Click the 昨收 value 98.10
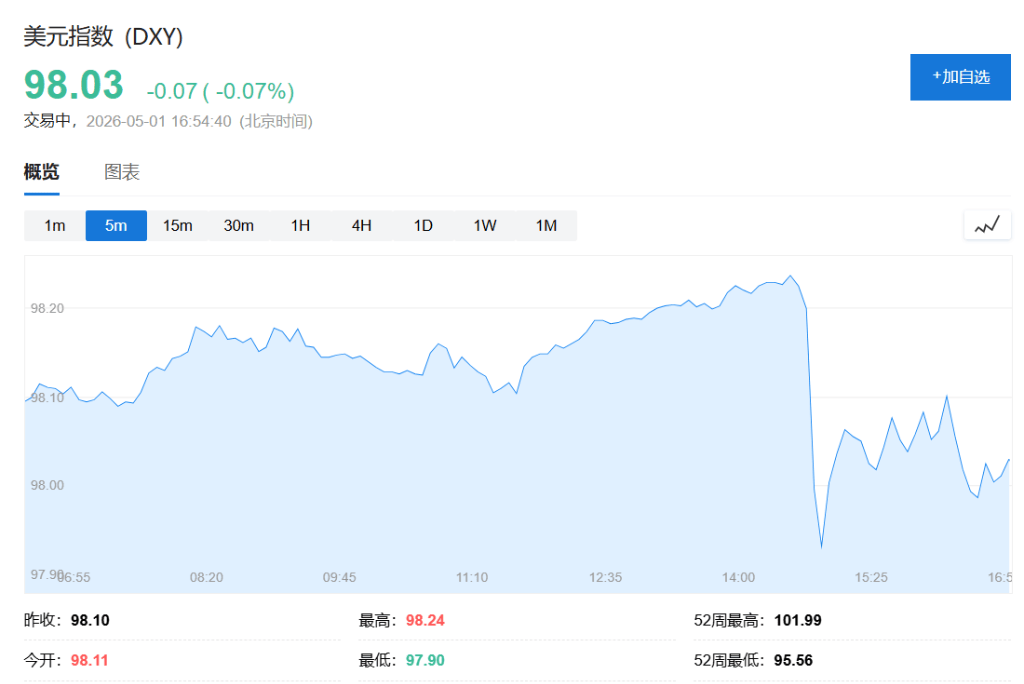Screen dimensions: 1024x684 point(90,620)
